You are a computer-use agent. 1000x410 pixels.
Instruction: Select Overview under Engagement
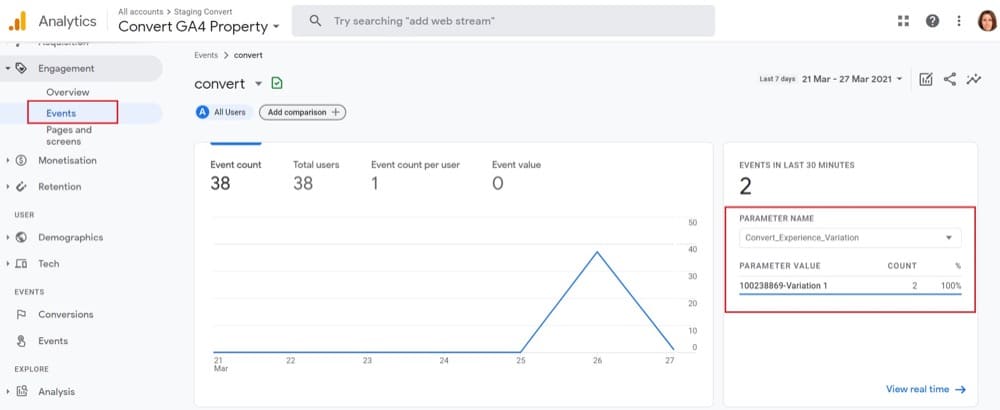68,92
